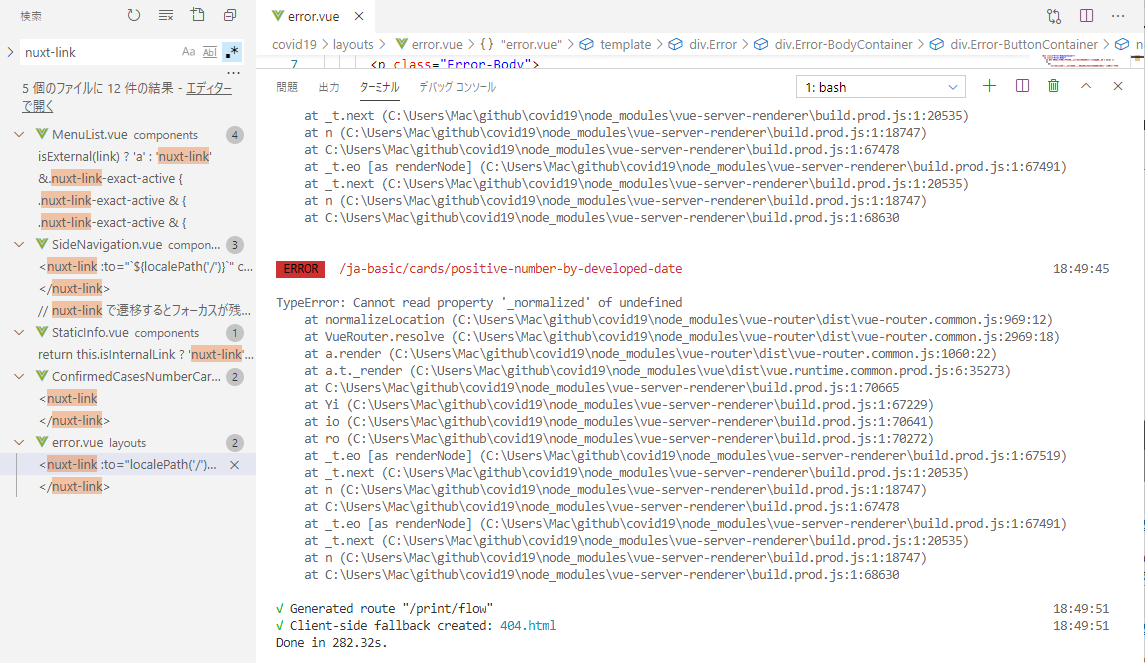Create a new terminal

pos(989,86)
